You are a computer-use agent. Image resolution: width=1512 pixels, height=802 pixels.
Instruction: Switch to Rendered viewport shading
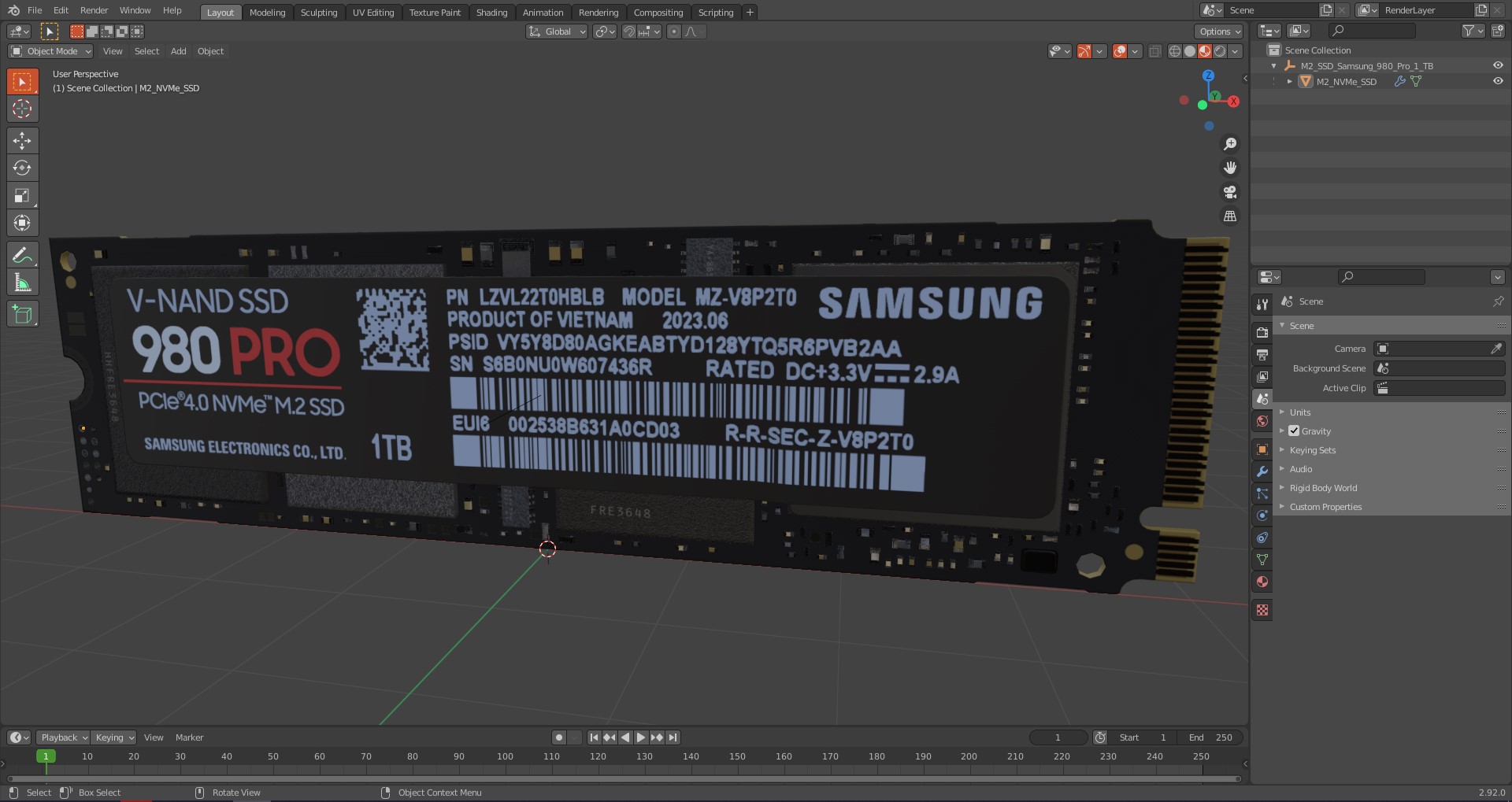coord(1220,51)
